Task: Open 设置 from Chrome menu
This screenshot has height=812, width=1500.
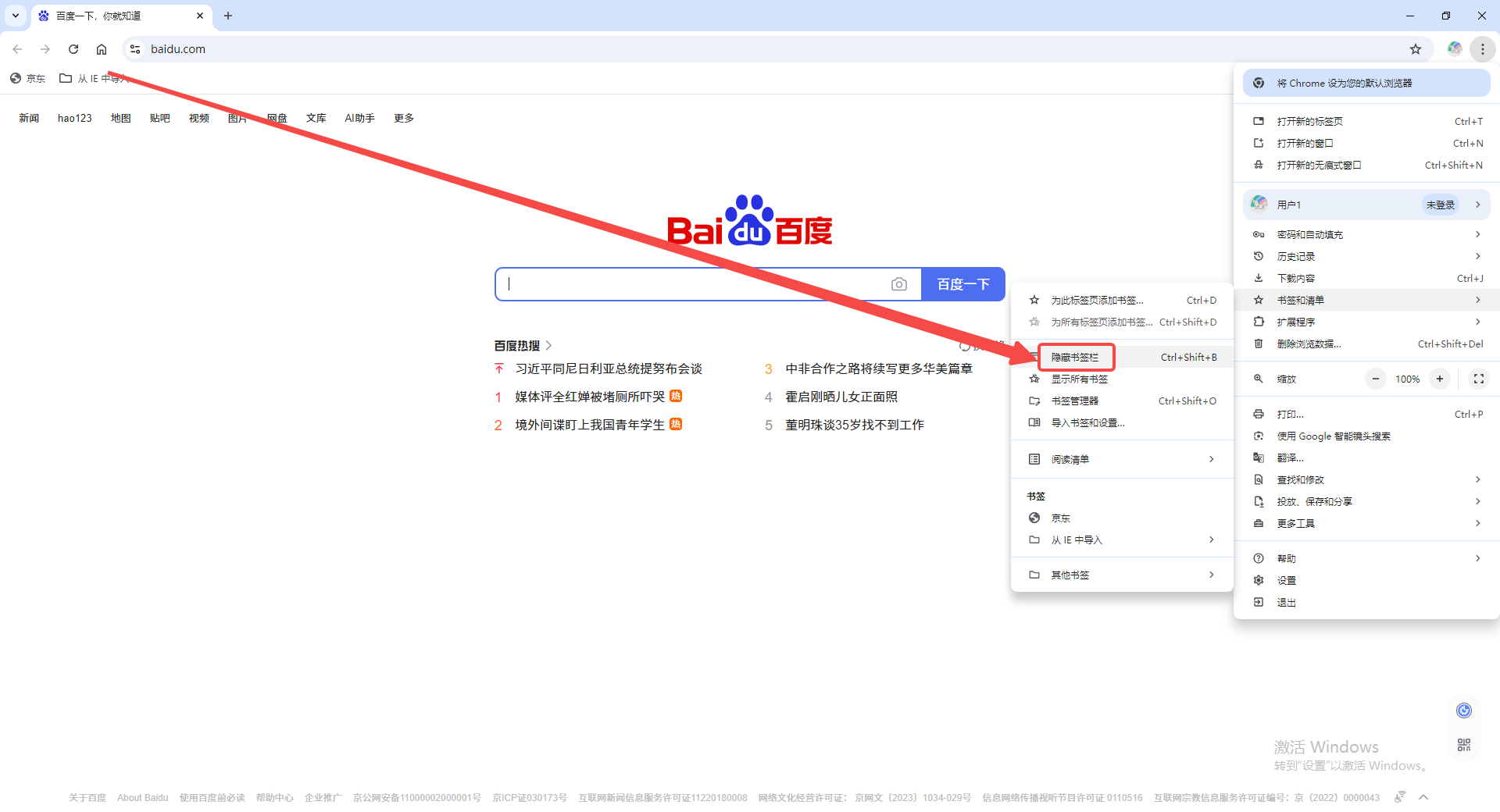Action: [1366, 580]
